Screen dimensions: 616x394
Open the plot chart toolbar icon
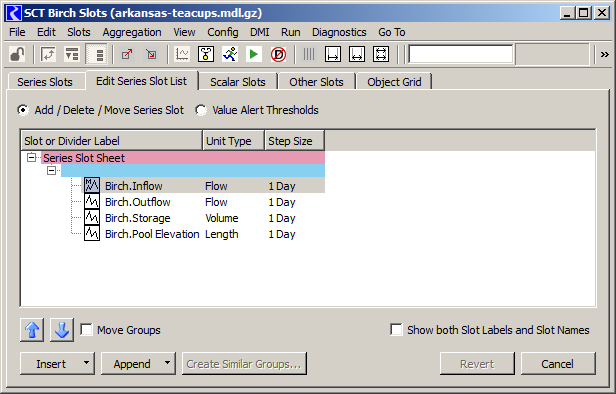[182, 54]
